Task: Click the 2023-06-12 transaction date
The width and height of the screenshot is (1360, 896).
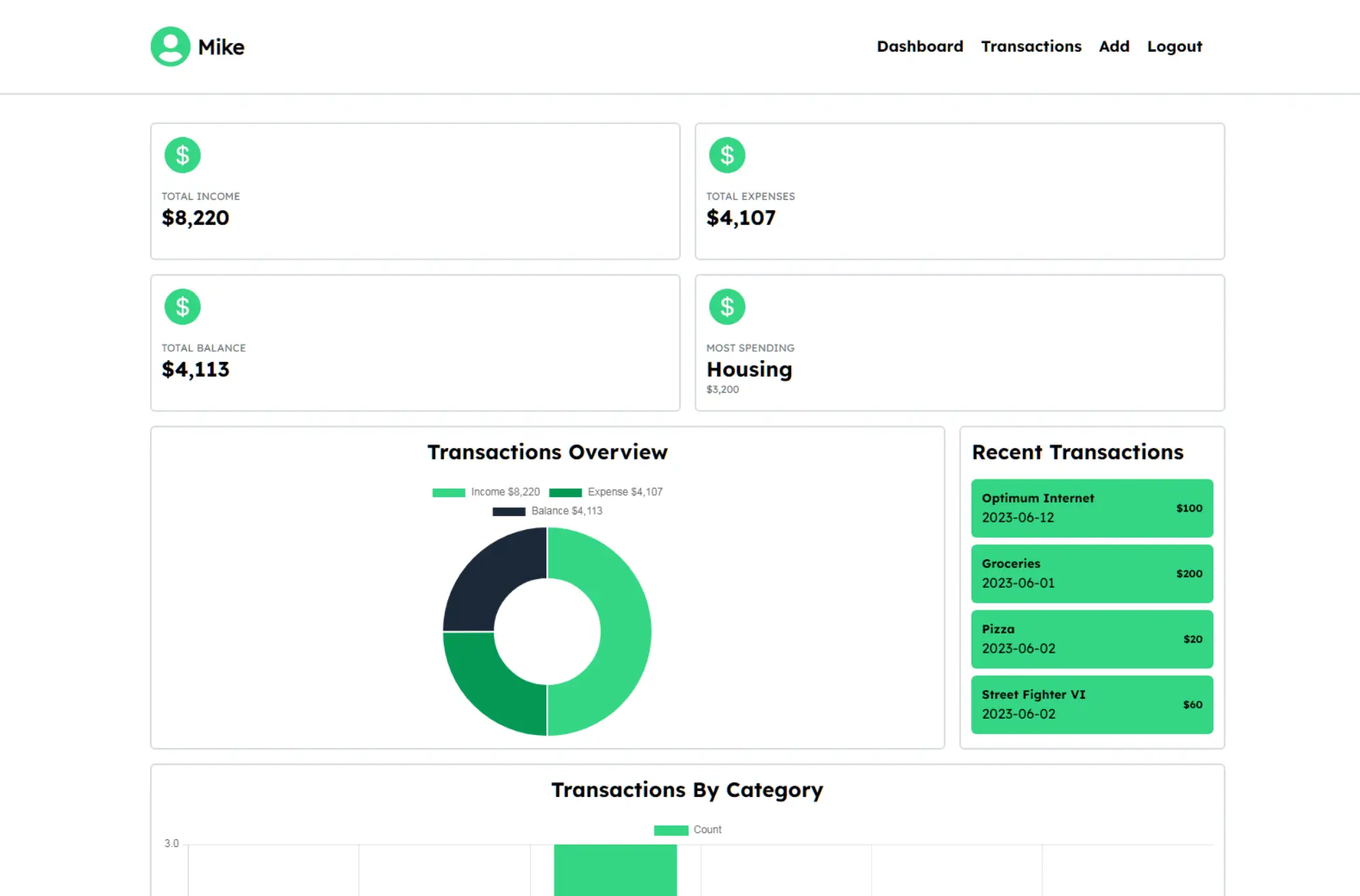Action: click(1018, 518)
